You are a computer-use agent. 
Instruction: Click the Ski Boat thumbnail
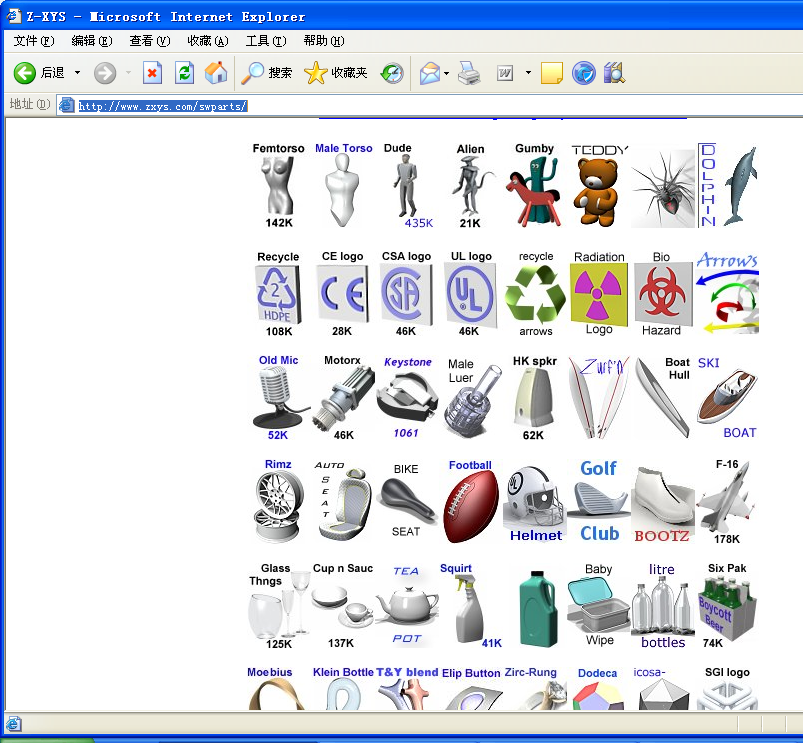click(727, 397)
